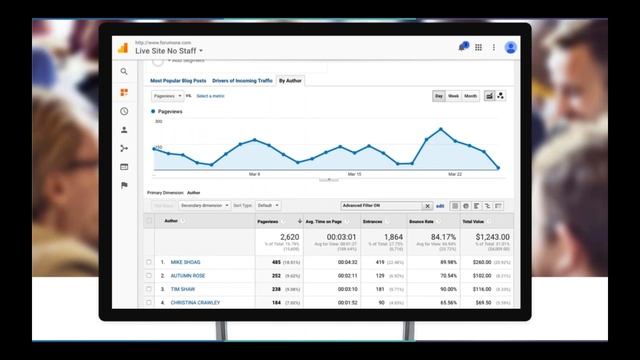Sort by the Total Value column header
This screenshot has width=640, height=360.
(473, 222)
